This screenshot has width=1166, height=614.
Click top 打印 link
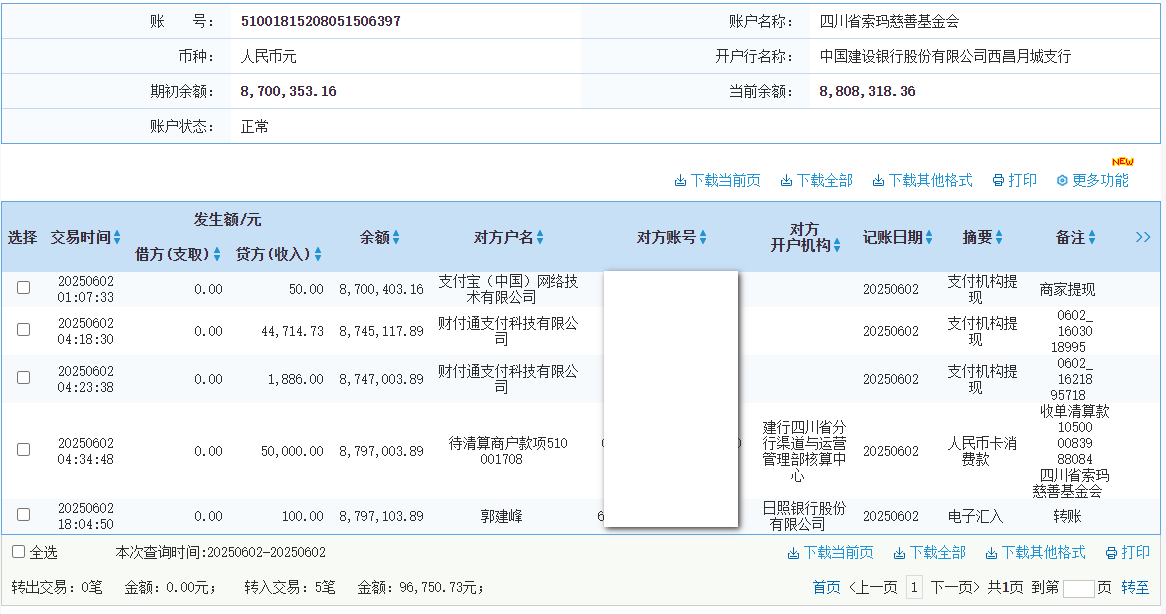1022,181
